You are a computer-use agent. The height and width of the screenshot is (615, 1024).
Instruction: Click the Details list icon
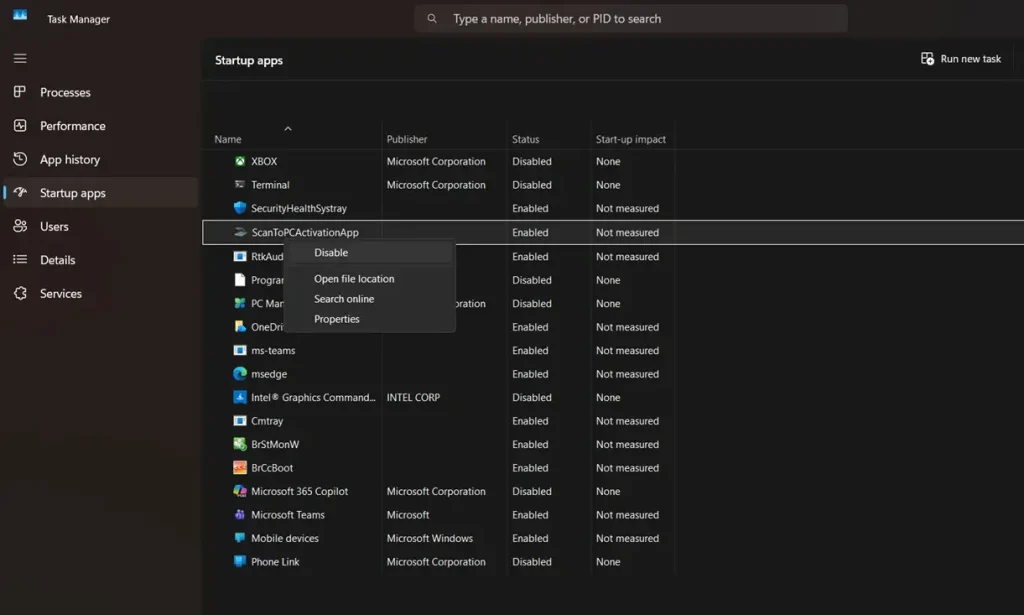pyautogui.click(x=20, y=259)
